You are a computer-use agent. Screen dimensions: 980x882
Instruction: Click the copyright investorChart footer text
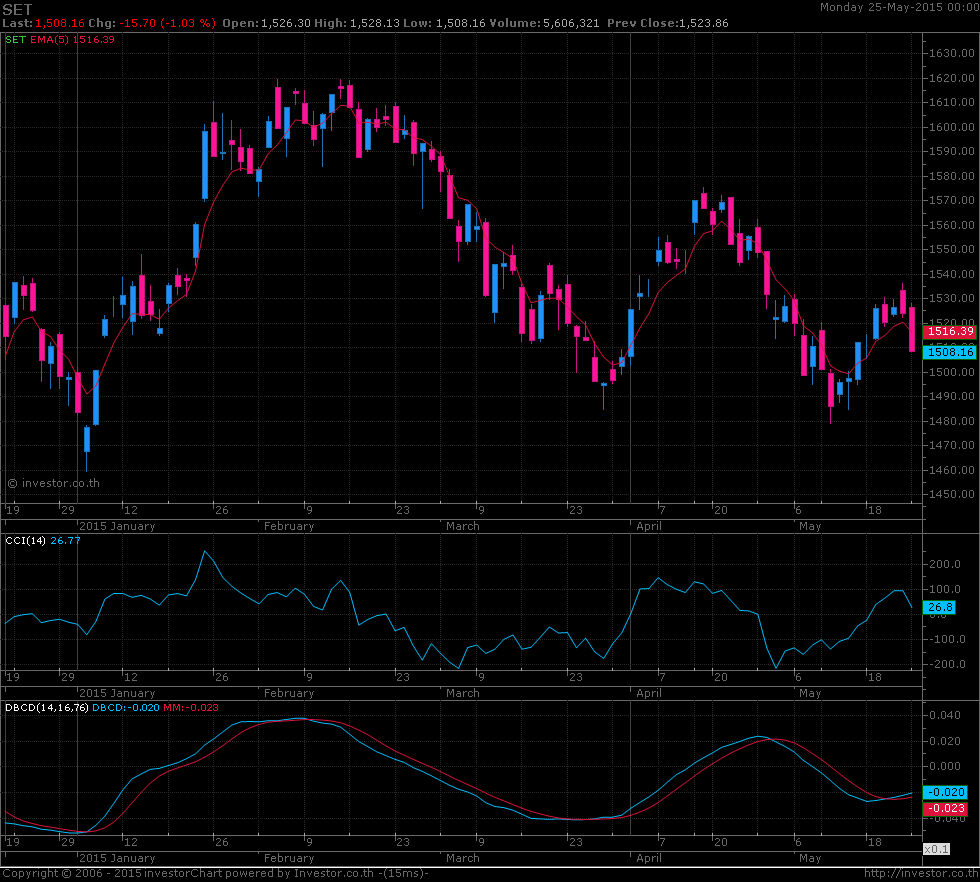click(x=215, y=873)
